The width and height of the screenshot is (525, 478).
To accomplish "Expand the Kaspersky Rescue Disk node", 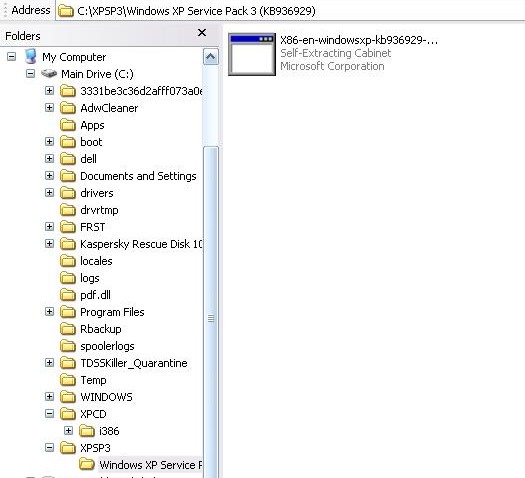I will [x=49, y=243].
